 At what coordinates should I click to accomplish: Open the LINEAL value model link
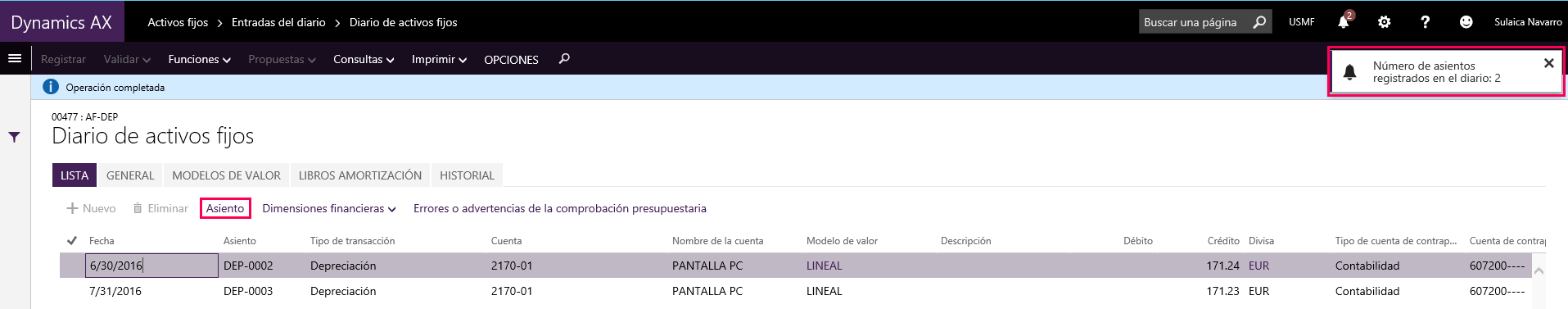(824, 266)
